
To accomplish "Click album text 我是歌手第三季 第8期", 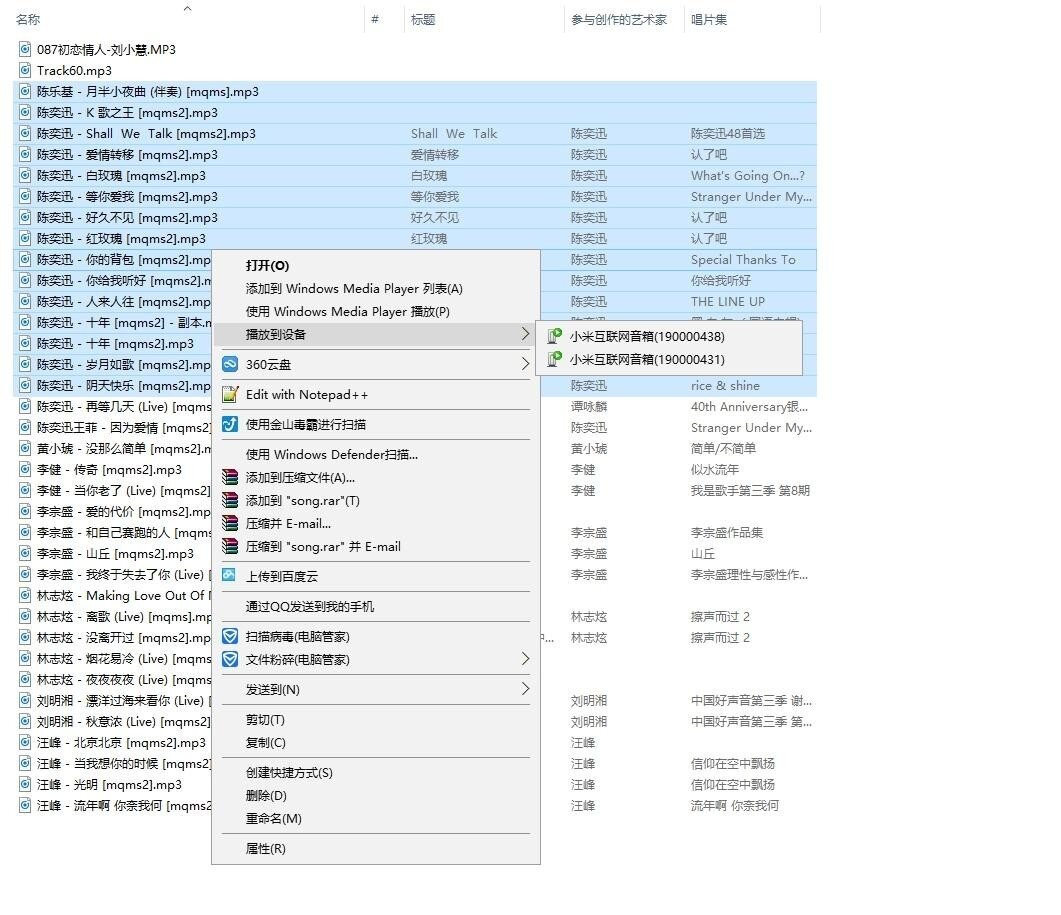I will click(750, 490).
